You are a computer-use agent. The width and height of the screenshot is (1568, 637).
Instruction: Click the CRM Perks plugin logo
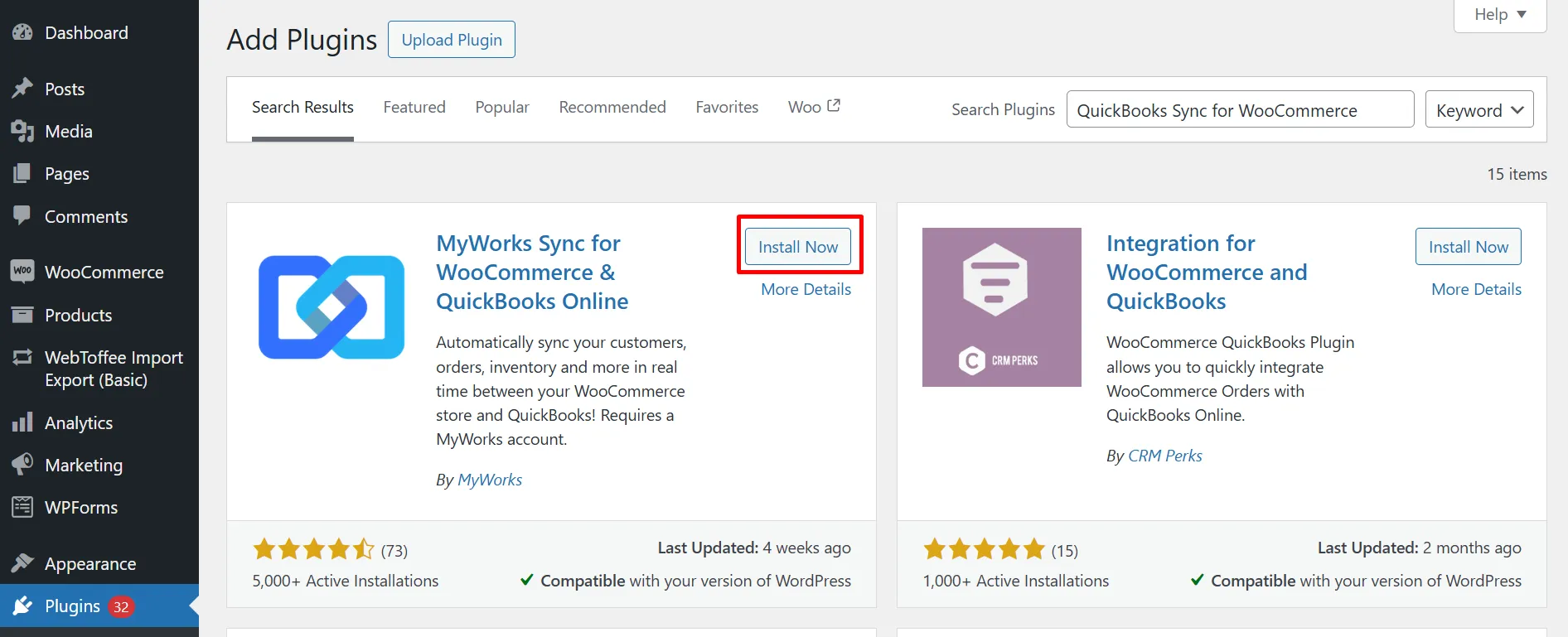tap(1002, 307)
